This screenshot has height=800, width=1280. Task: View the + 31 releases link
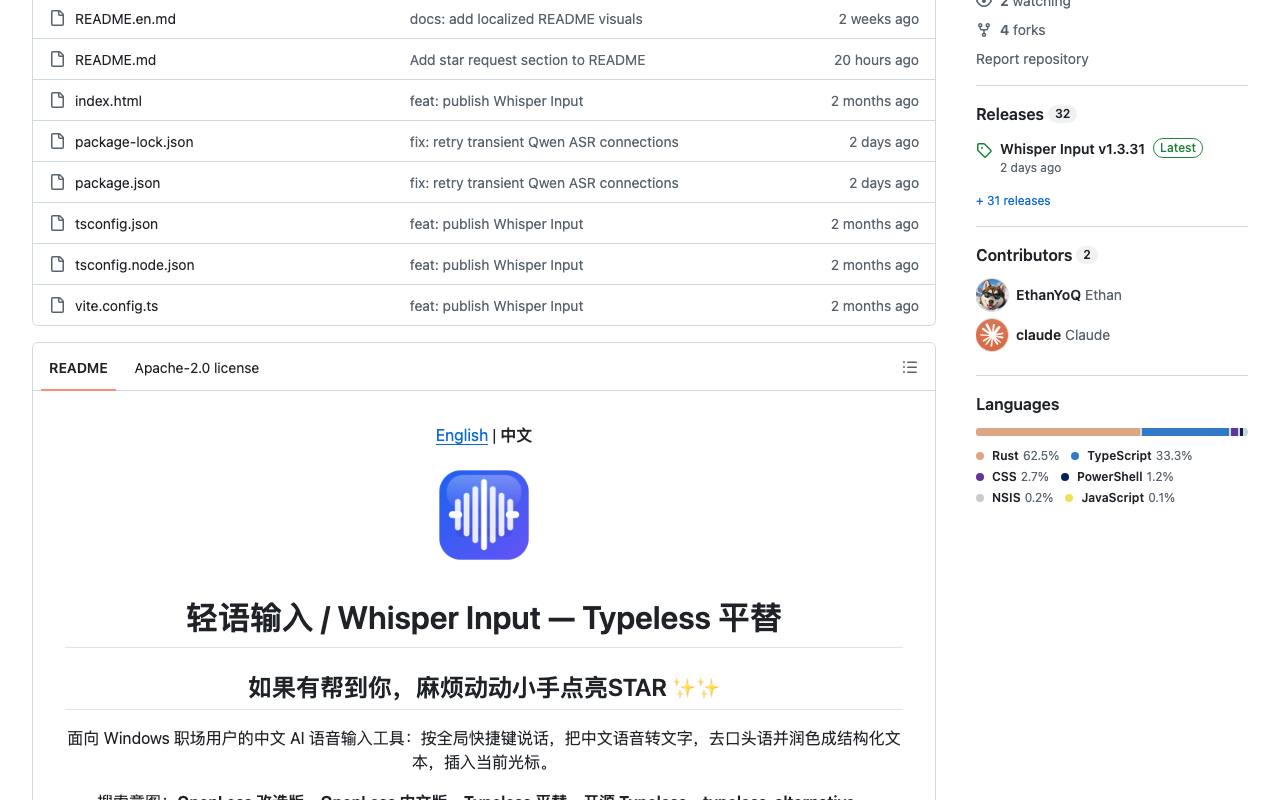pyautogui.click(x=1013, y=201)
